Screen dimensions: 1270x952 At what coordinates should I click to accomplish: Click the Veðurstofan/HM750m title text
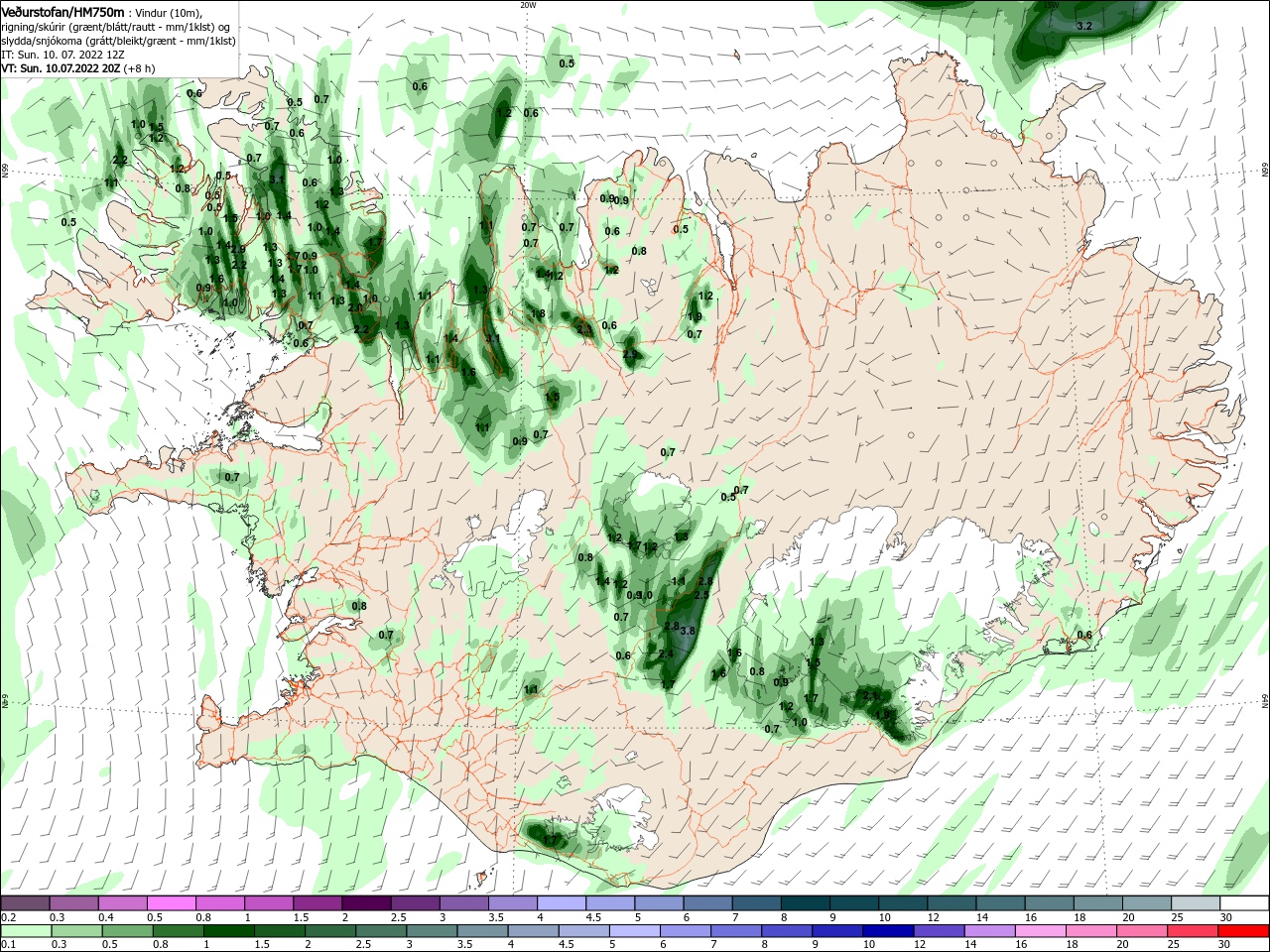[x=63, y=12]
